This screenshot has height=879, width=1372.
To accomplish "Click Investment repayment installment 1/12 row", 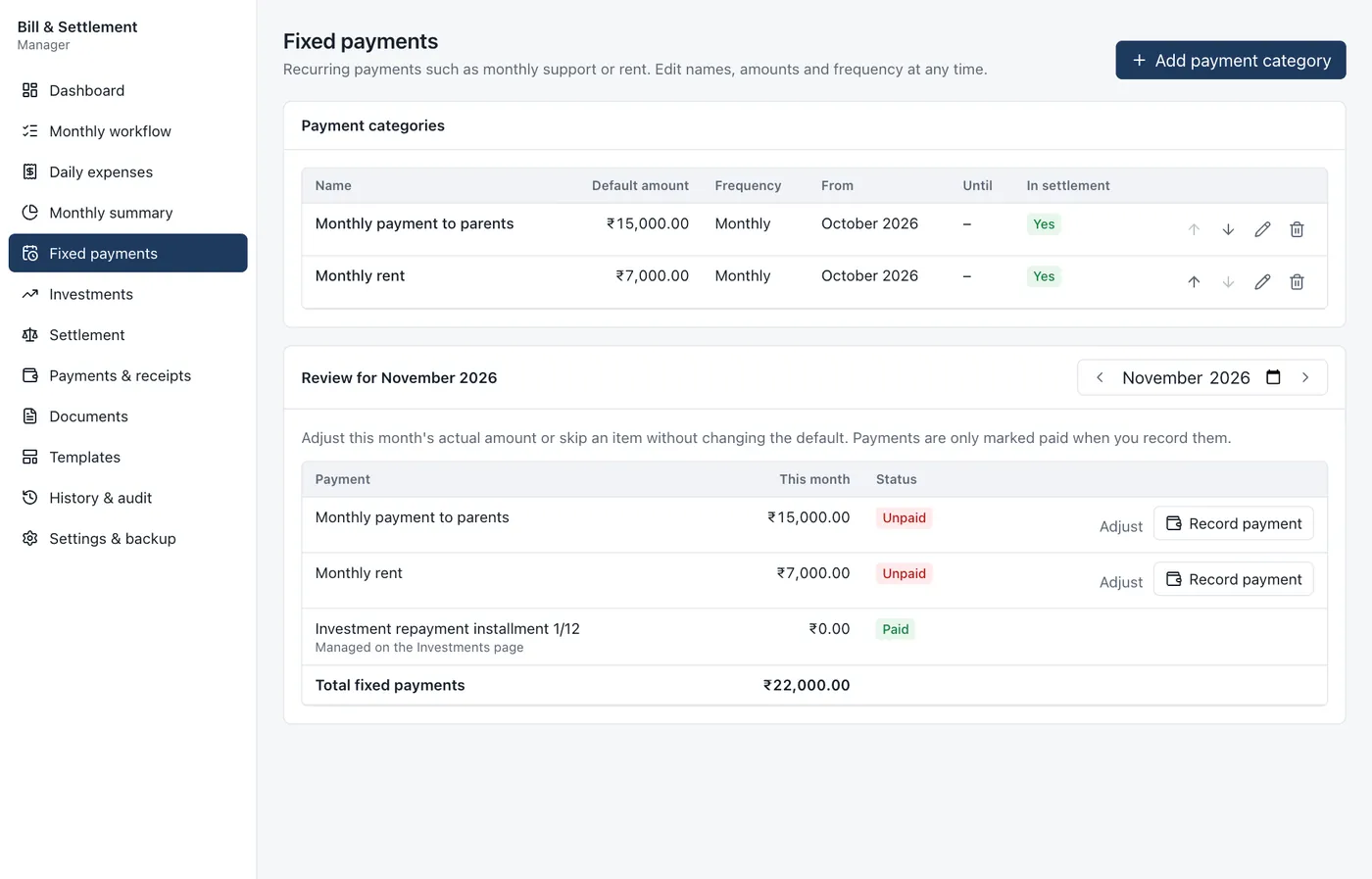I will tap(814, 637).
